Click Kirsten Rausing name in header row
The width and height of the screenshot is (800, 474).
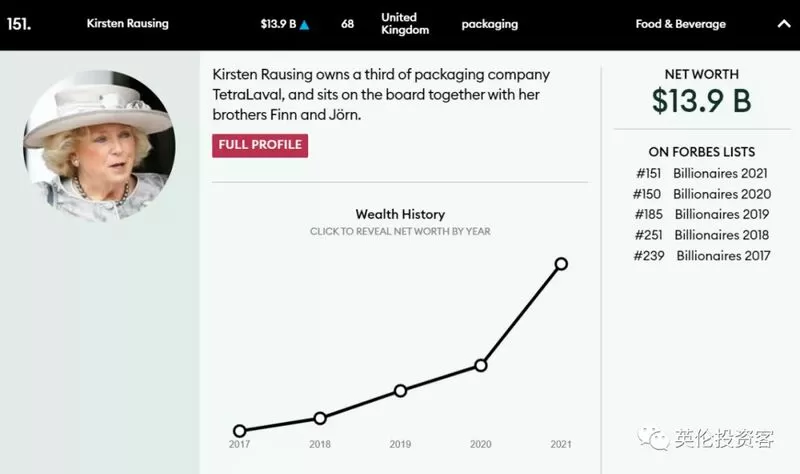128,23
